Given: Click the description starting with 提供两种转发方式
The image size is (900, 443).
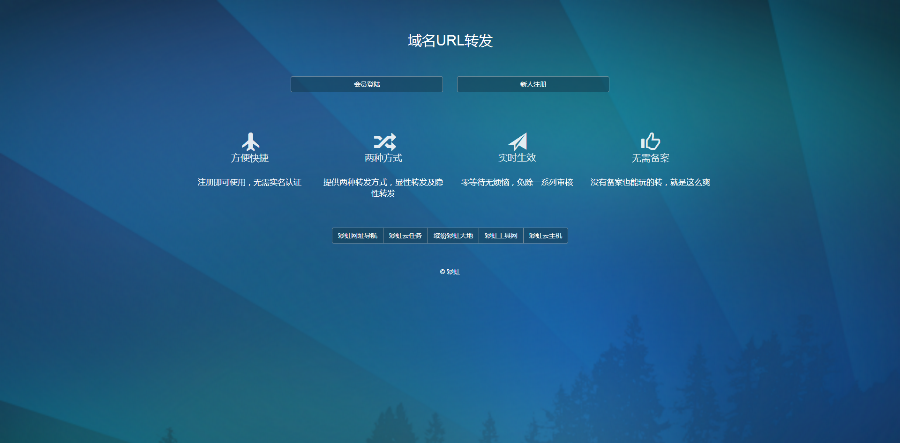Looking at the screenshot, I should (383, 188).
